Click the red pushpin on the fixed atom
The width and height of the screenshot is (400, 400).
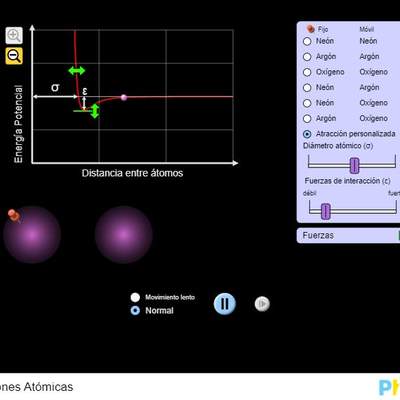click(14, 215)
